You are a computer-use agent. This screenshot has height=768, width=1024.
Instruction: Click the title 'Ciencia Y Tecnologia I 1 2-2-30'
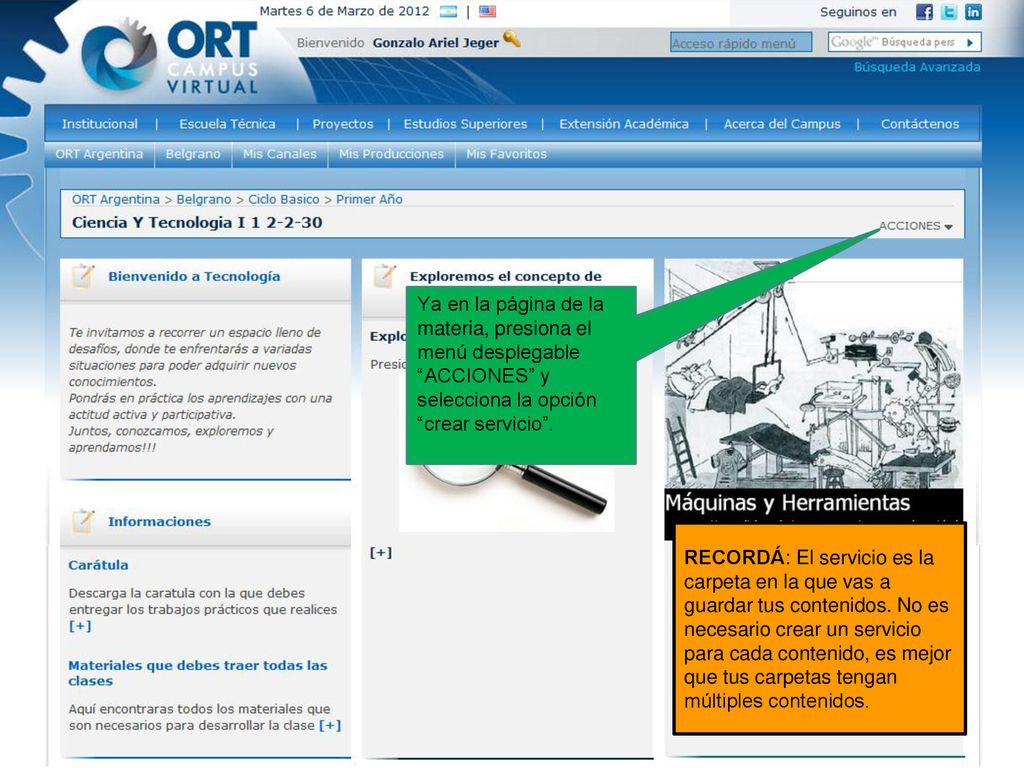pos(197,223)
